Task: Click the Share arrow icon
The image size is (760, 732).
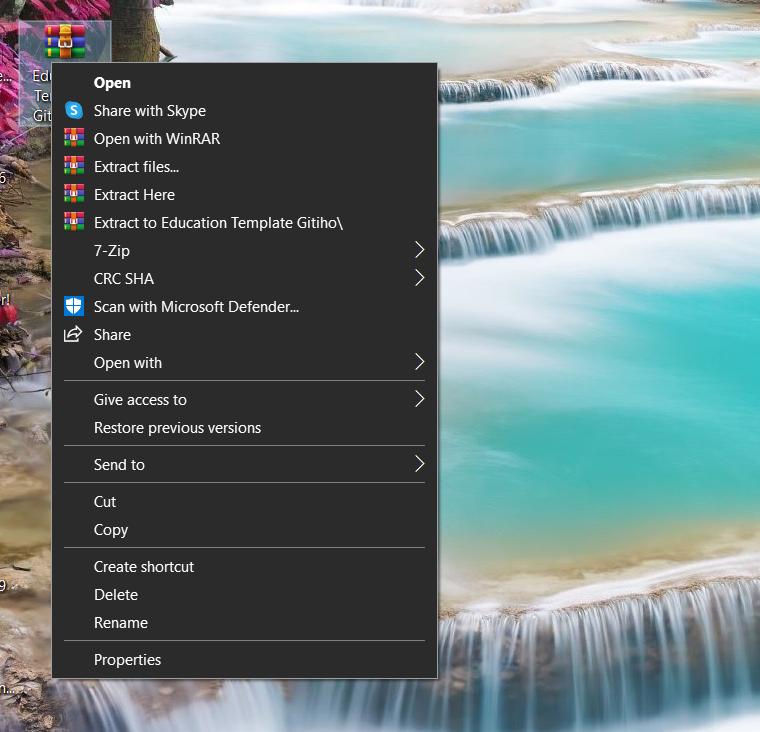Action: (x=73, y=334)
